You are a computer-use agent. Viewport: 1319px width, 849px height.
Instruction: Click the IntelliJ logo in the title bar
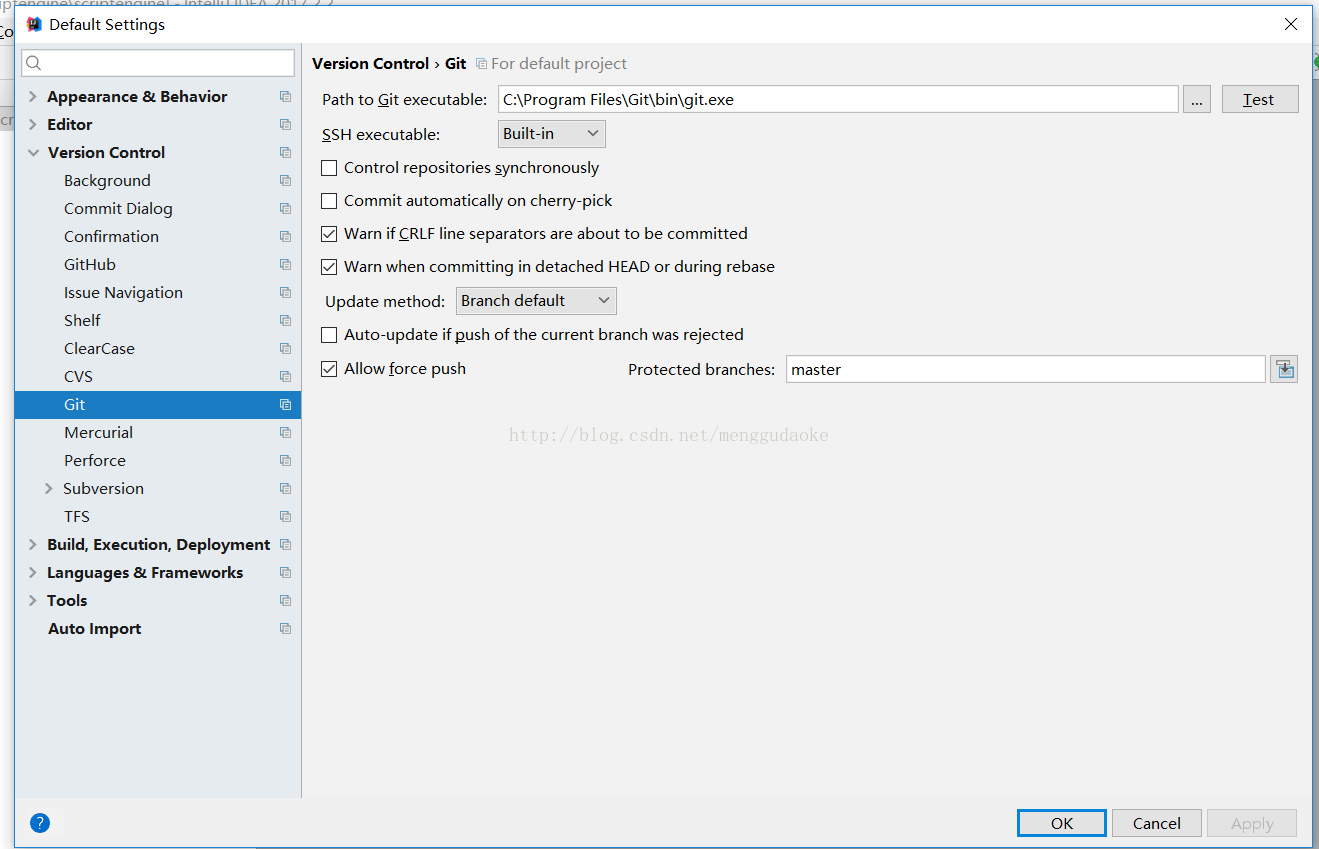click(x=34, y=24)
